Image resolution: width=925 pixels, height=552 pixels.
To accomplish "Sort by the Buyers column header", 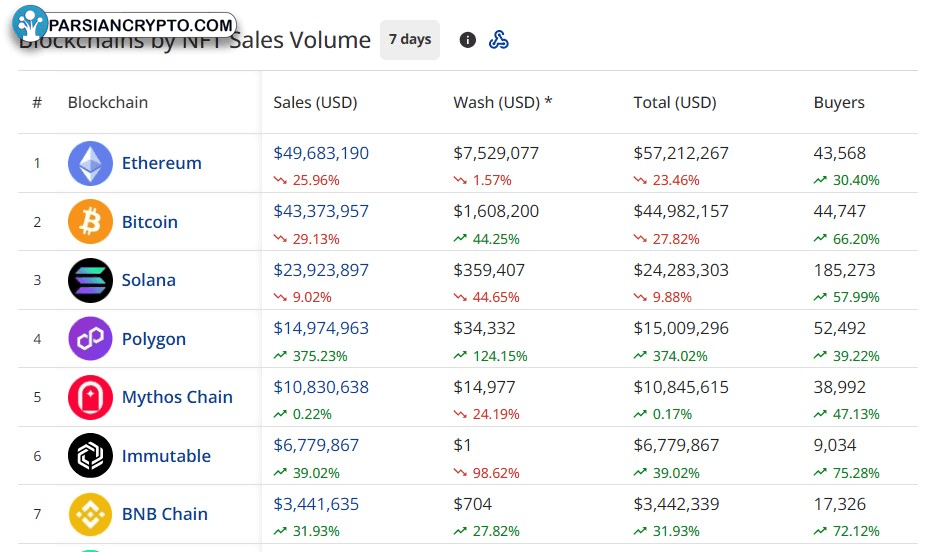I will point(839,103).
